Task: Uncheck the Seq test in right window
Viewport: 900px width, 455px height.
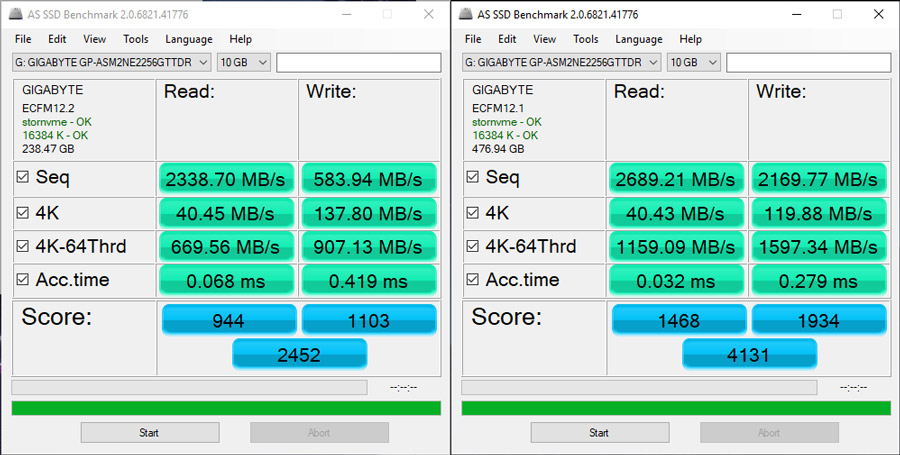Action: tap(472, 177)
